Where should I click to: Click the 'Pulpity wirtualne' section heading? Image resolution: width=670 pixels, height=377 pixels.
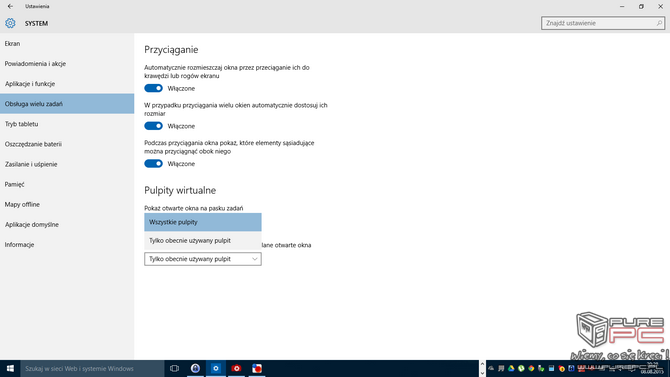180,190
